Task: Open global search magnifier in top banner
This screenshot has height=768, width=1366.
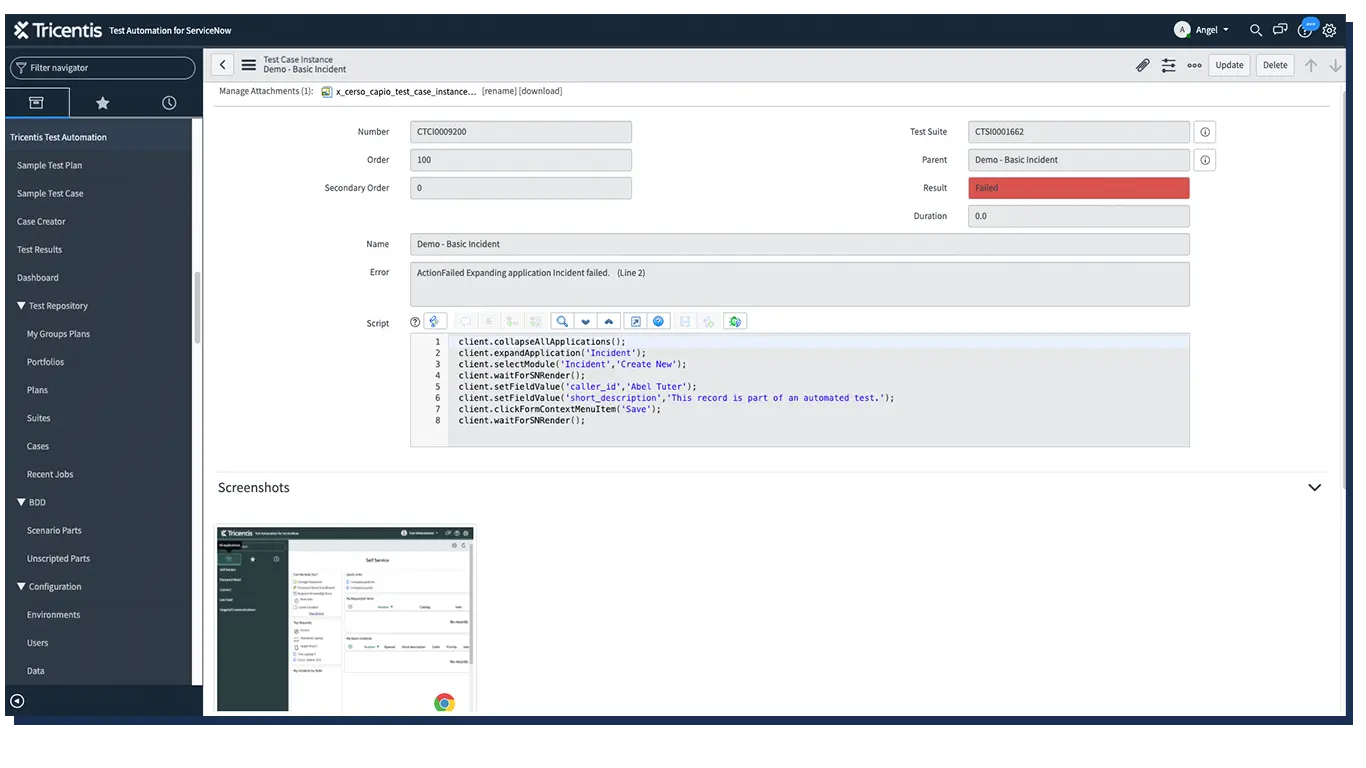Action: tap(1256, 30)
